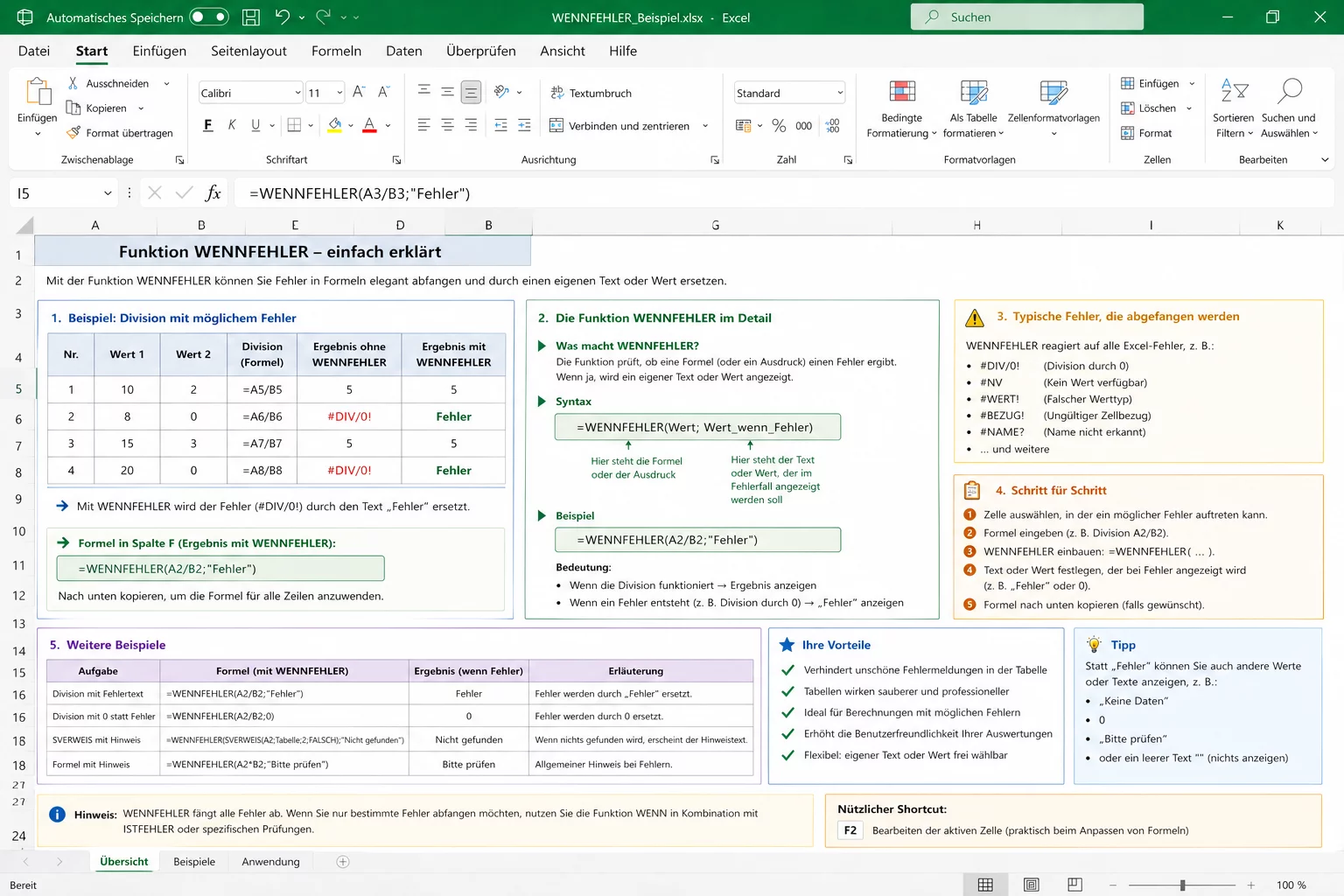The image size is (1344, 896).
Task: Toggle italic formatting K button
Action: click(x=232, y=125)
